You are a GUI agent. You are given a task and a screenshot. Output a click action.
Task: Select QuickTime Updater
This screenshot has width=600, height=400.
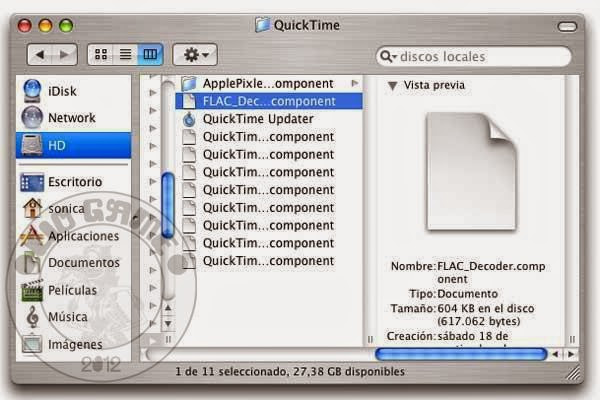[268, 119]
